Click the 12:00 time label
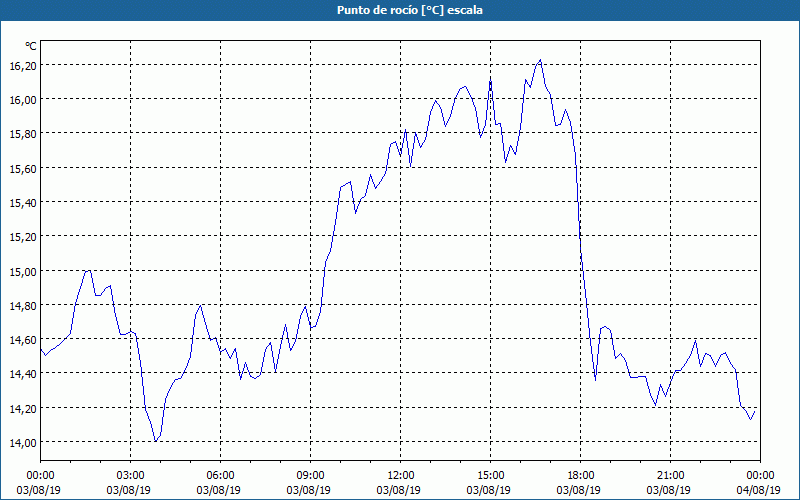Screen dimensions: 800x500 pyautogui.click(x=401, y=476)
